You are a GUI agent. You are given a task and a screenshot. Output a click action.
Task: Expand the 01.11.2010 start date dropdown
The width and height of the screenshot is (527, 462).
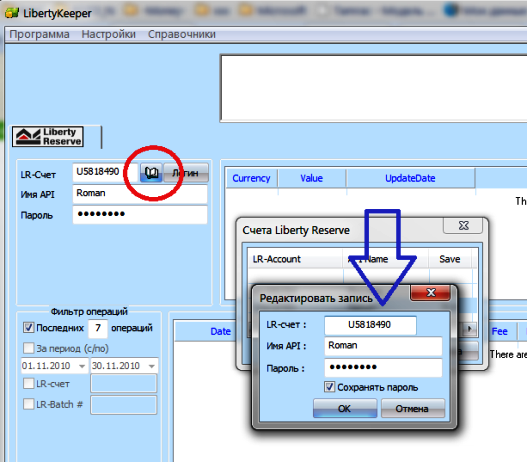pyautogui.click(x=82, y=366)
